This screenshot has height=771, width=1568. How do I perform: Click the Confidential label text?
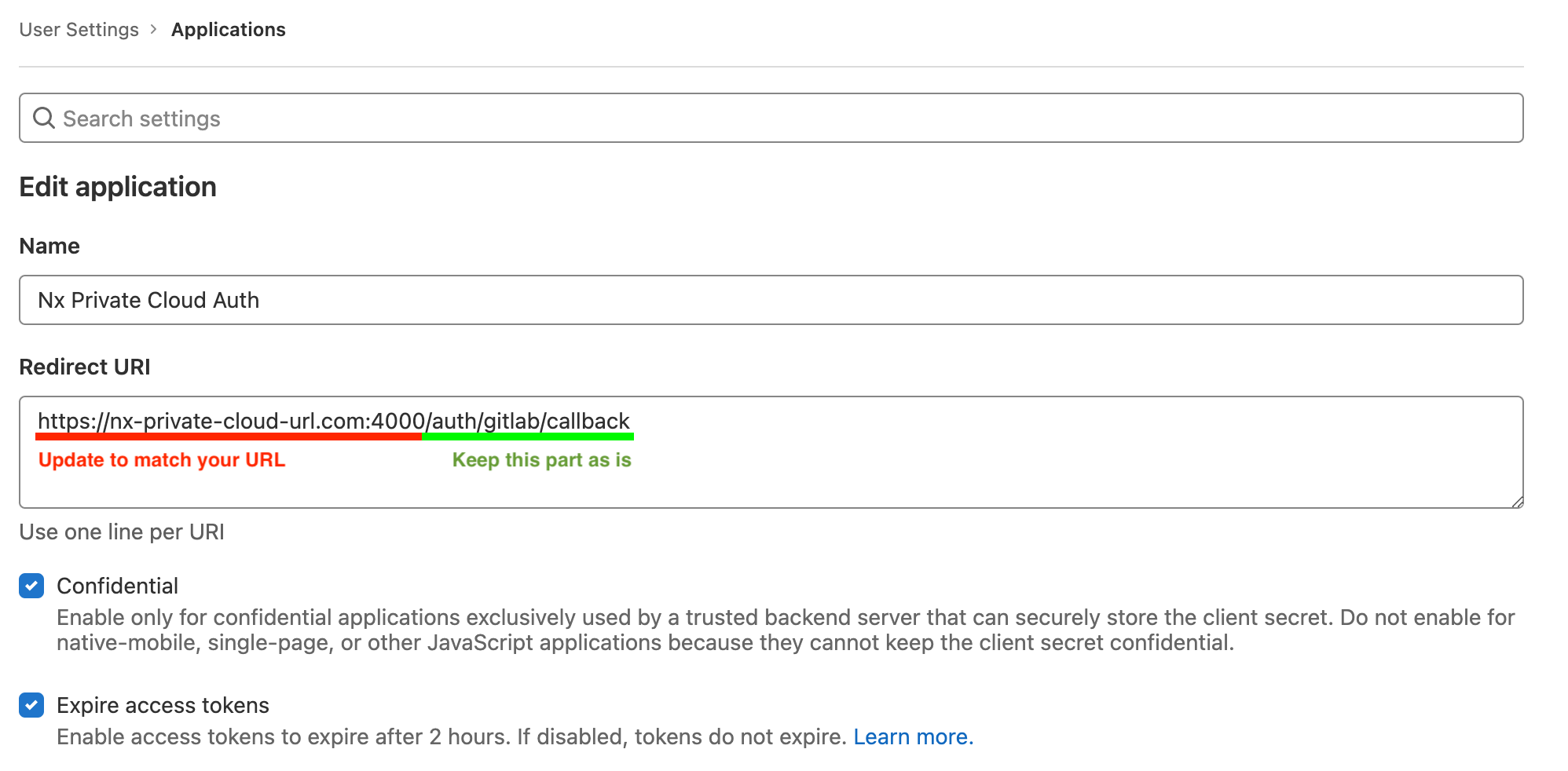pyautogui.click(x=118, y=586)
